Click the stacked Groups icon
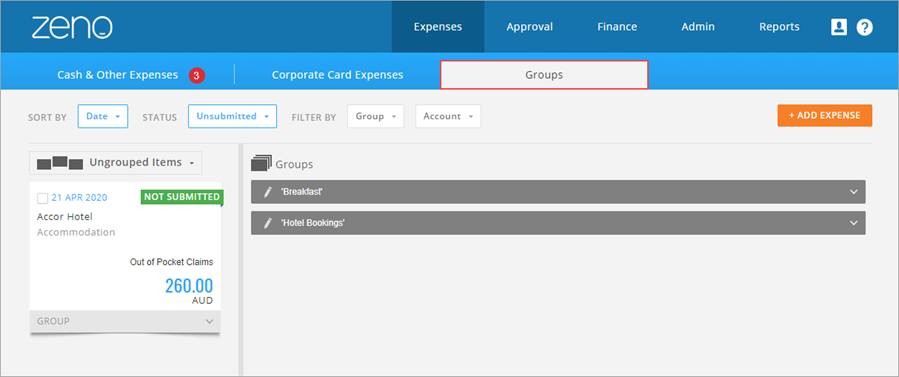Image resolution: width=899 pixels, height=377 pixels. 261,163
